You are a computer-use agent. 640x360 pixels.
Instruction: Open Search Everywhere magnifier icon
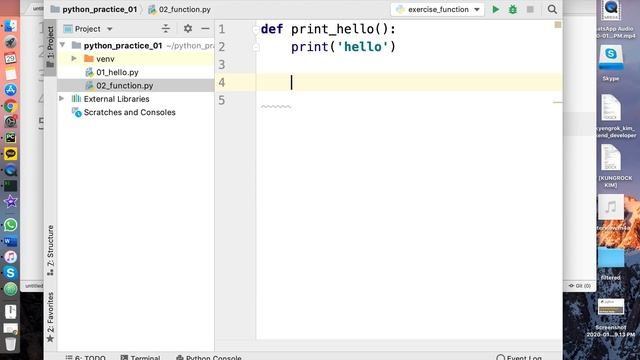point(552,9)
